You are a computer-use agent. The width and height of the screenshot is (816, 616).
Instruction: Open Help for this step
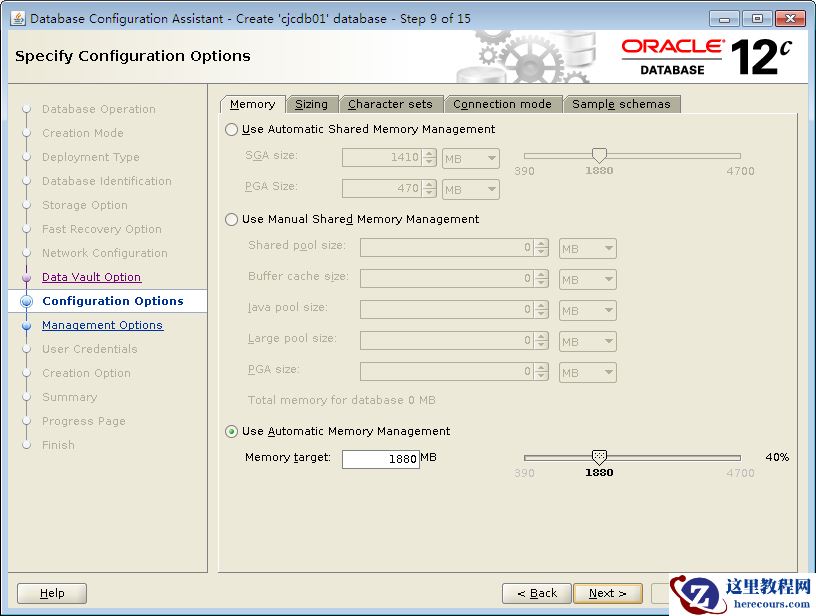pos(52,593)
